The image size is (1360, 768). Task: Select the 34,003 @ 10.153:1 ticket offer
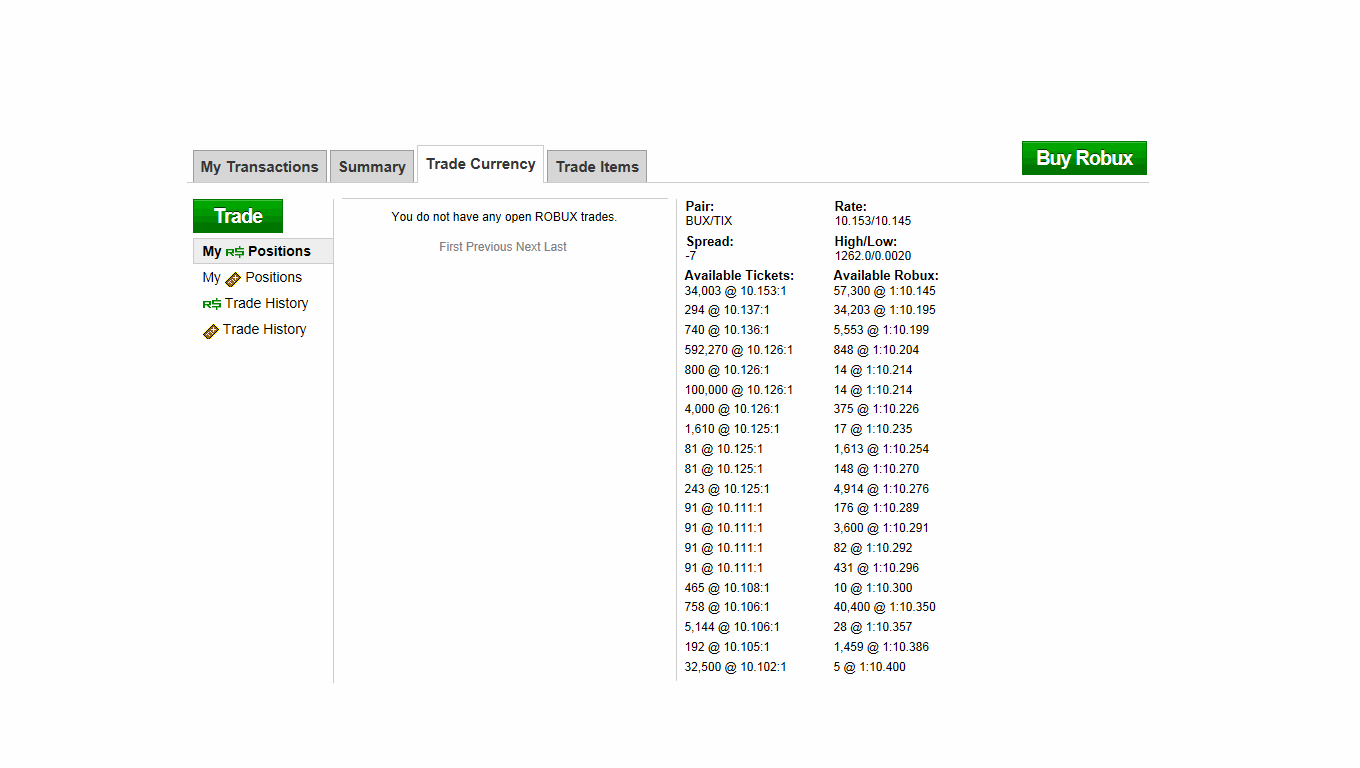coord(735,291)
